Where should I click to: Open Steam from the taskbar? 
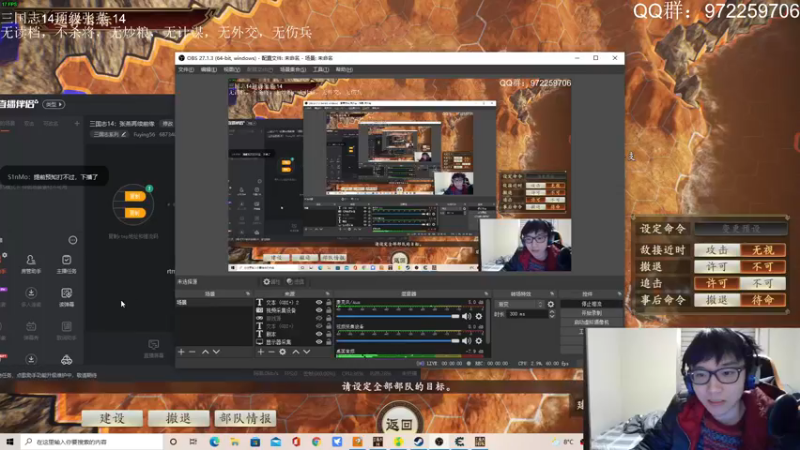[418, 442]
